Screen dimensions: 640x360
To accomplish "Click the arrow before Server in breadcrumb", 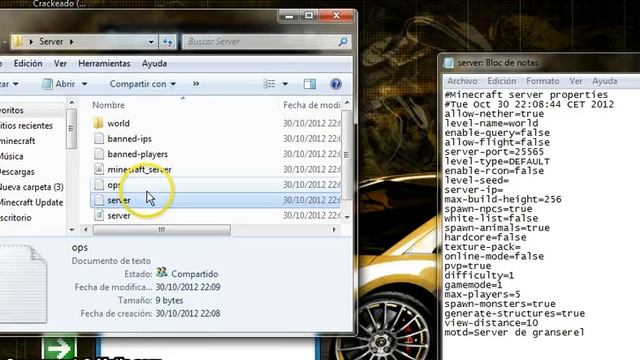I will pos(31,42).
